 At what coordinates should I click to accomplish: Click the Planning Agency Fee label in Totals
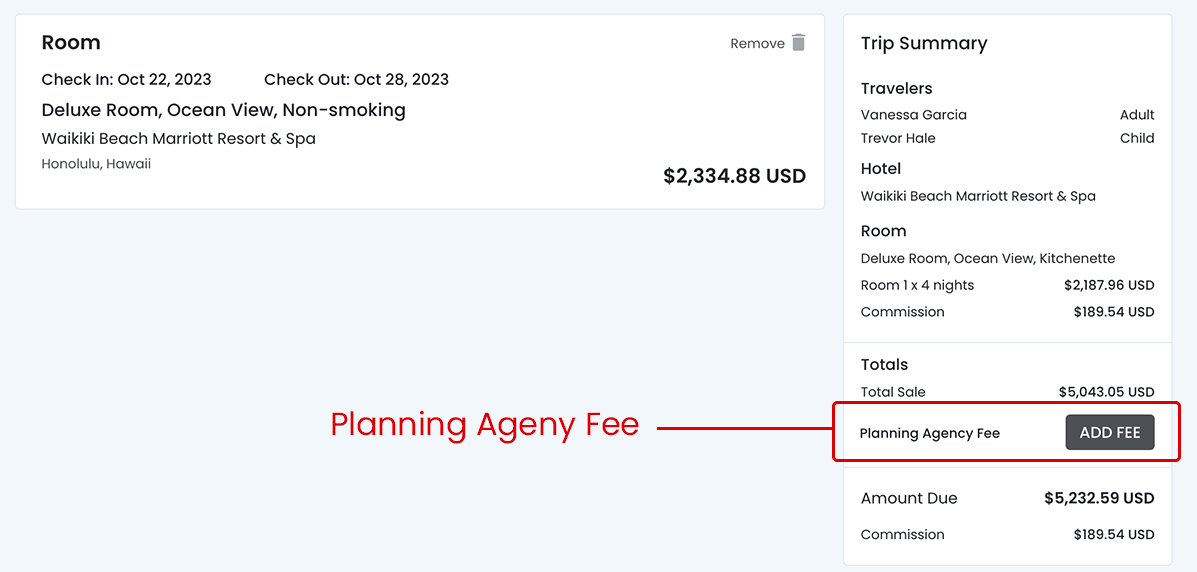pos(929,433)
